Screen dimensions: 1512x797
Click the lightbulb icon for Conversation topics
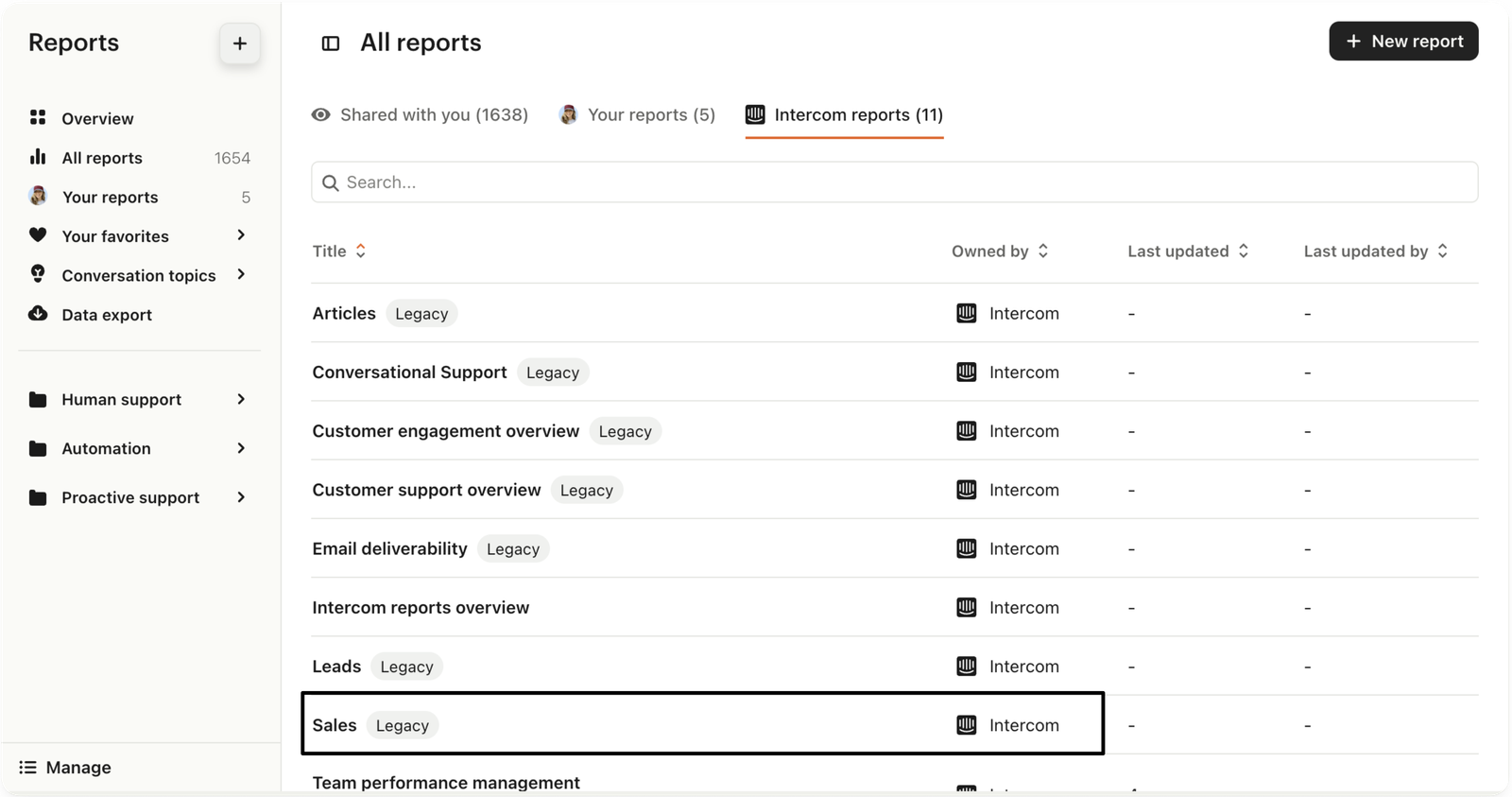[x=38, y=274]
